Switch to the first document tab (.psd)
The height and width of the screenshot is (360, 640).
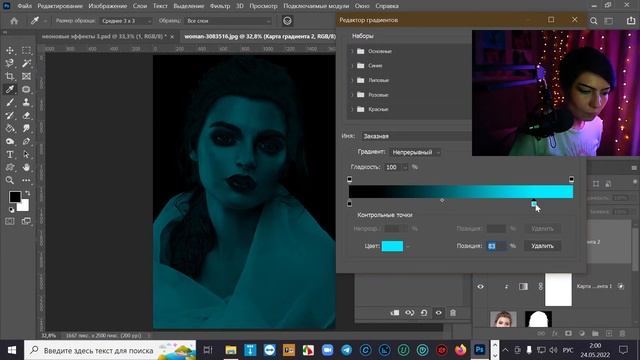(x=104, y=37)
